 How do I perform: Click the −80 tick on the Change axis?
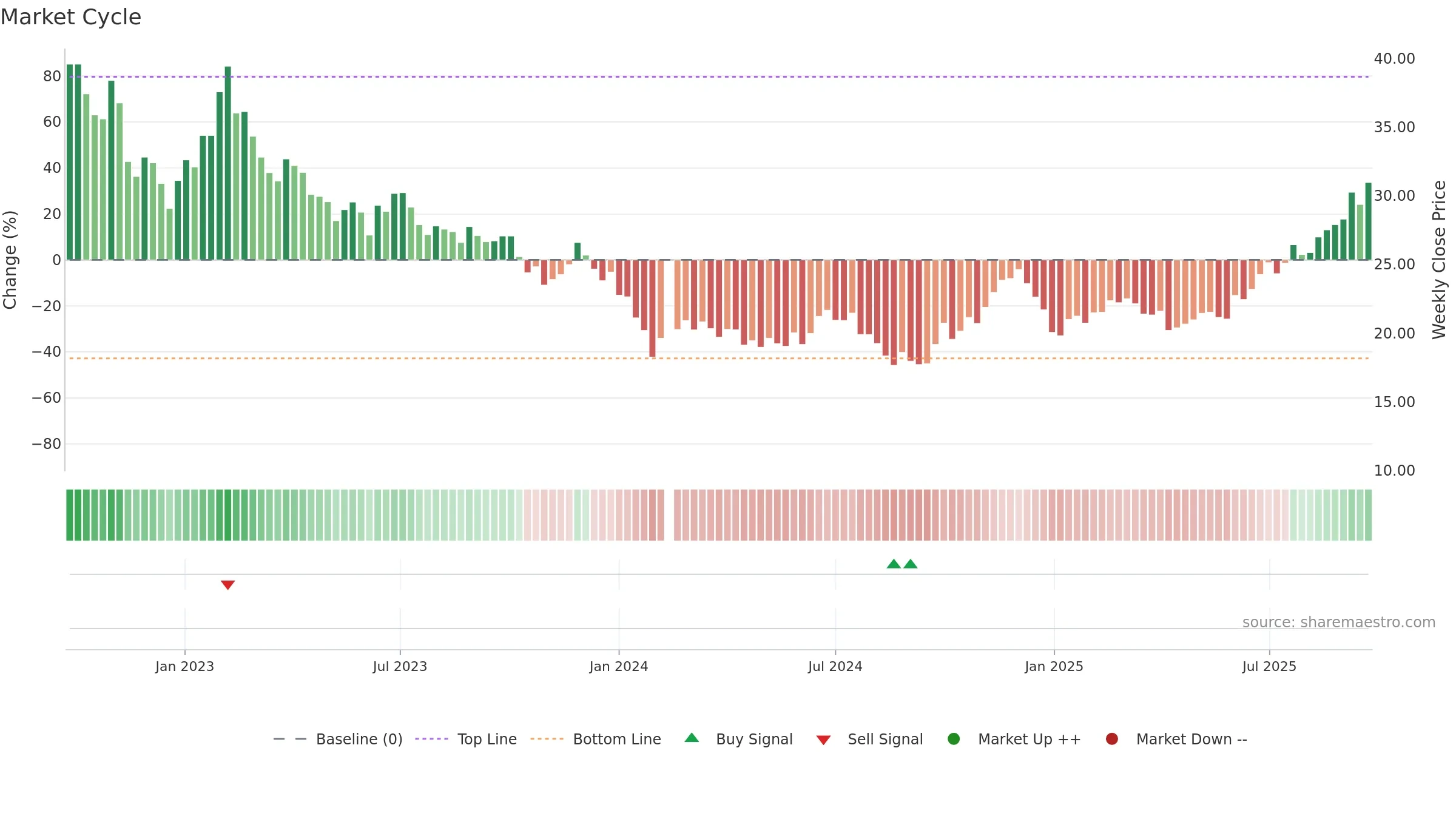click(x=47, y=444)
